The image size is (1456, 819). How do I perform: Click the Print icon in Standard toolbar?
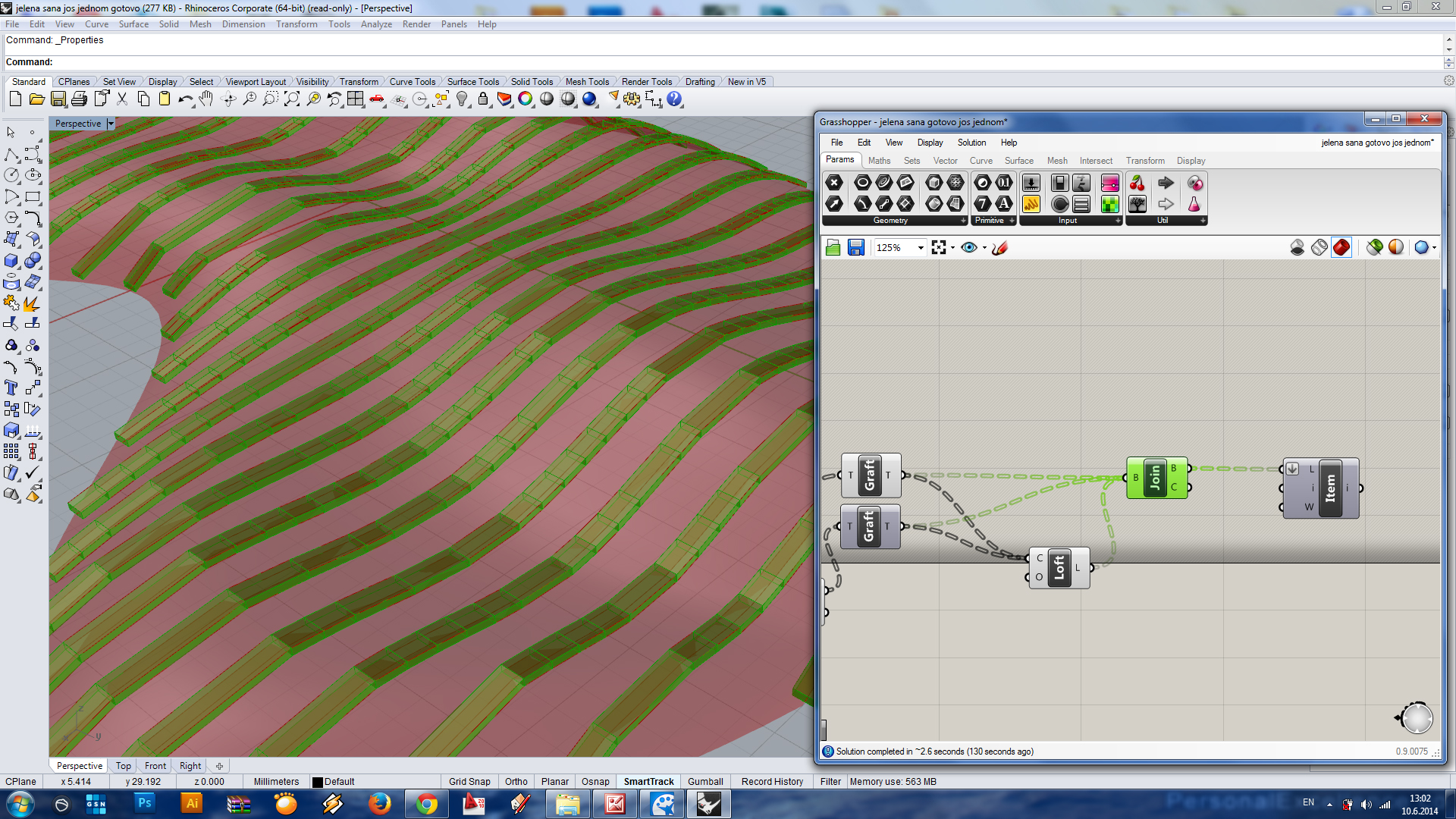point(79,99)
